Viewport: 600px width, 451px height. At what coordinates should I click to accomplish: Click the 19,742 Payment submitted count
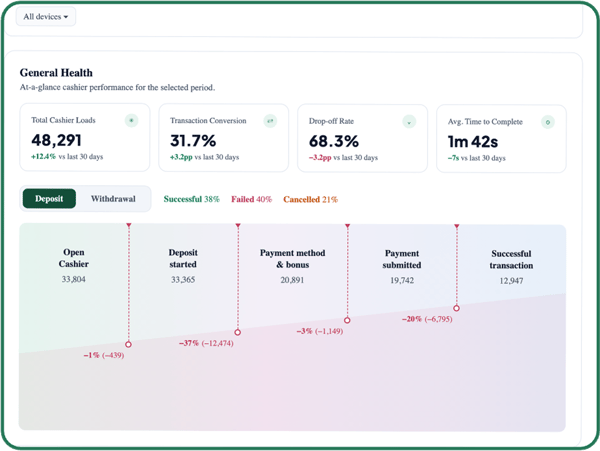tap(402, 280)
